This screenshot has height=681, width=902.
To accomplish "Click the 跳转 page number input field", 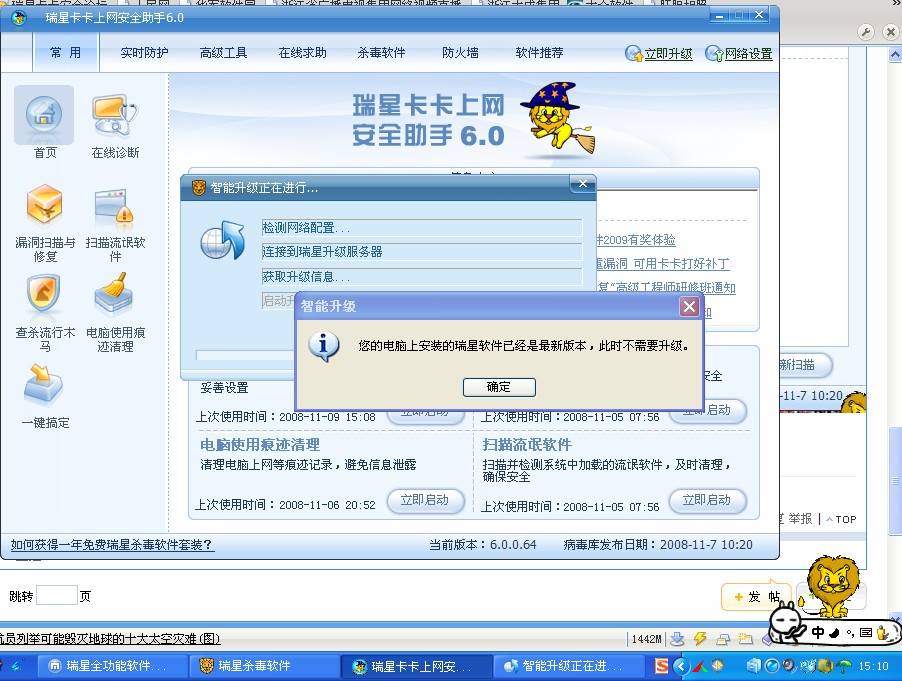I will click(57, 595).
